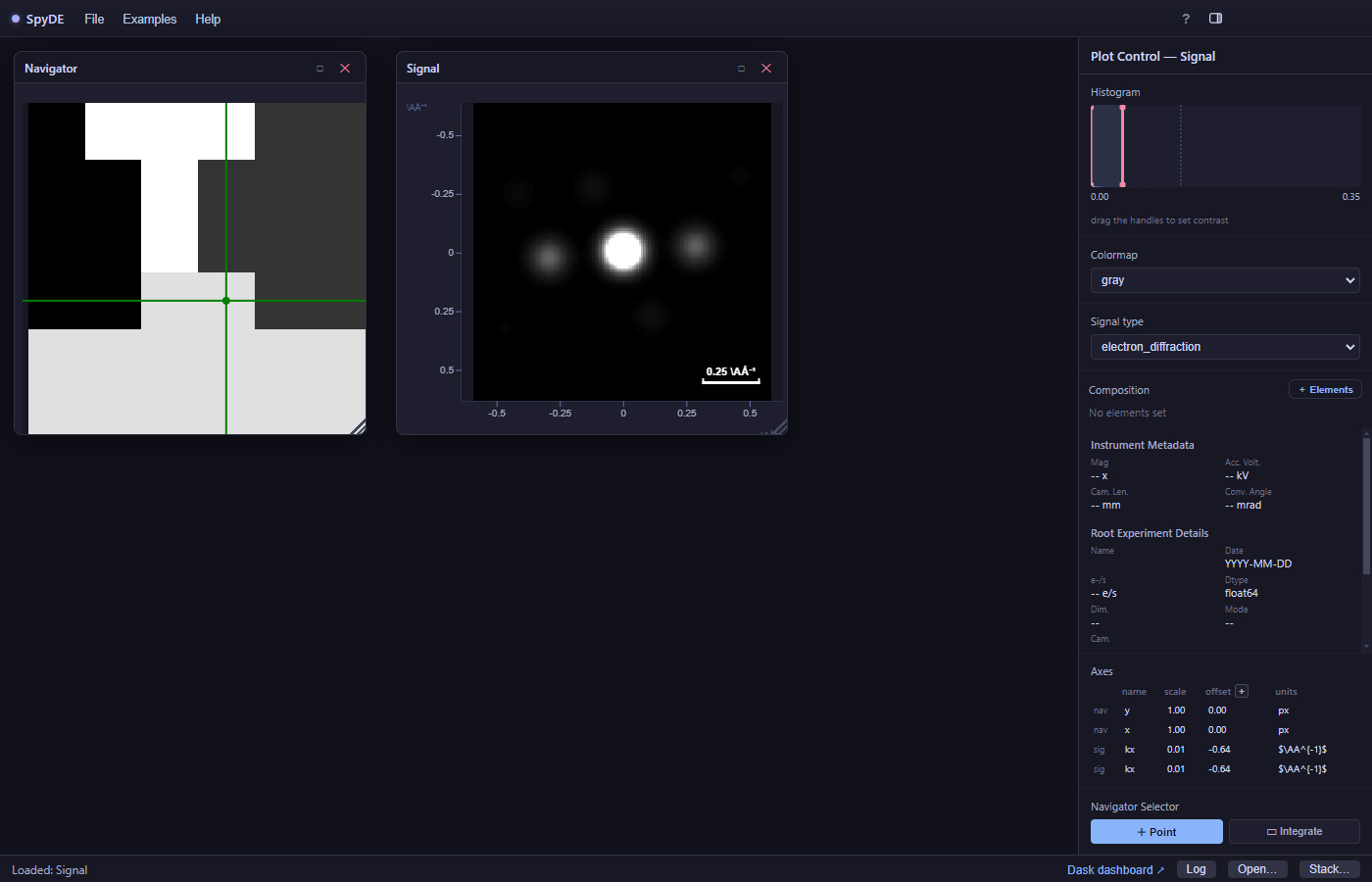Click the SpyDE logo
This screenshot has width=1372, height=882.
coord(38,19)
